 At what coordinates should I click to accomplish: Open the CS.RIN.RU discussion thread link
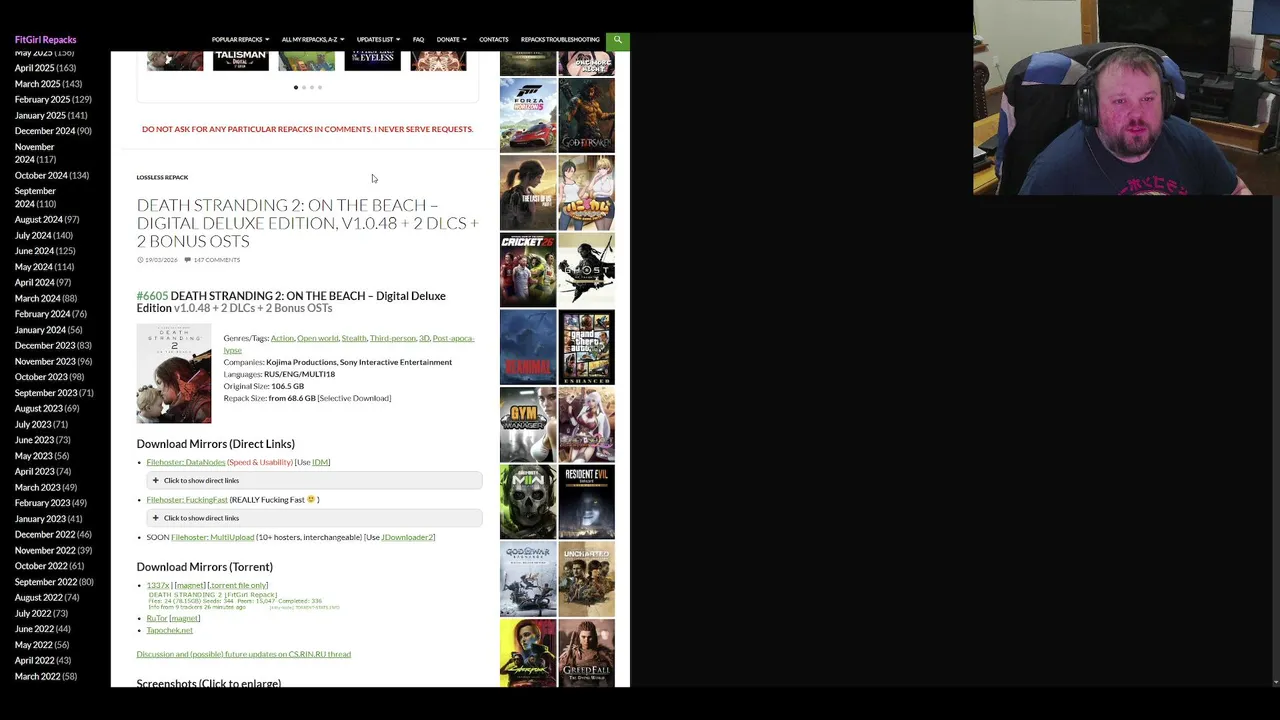point(244,654)
